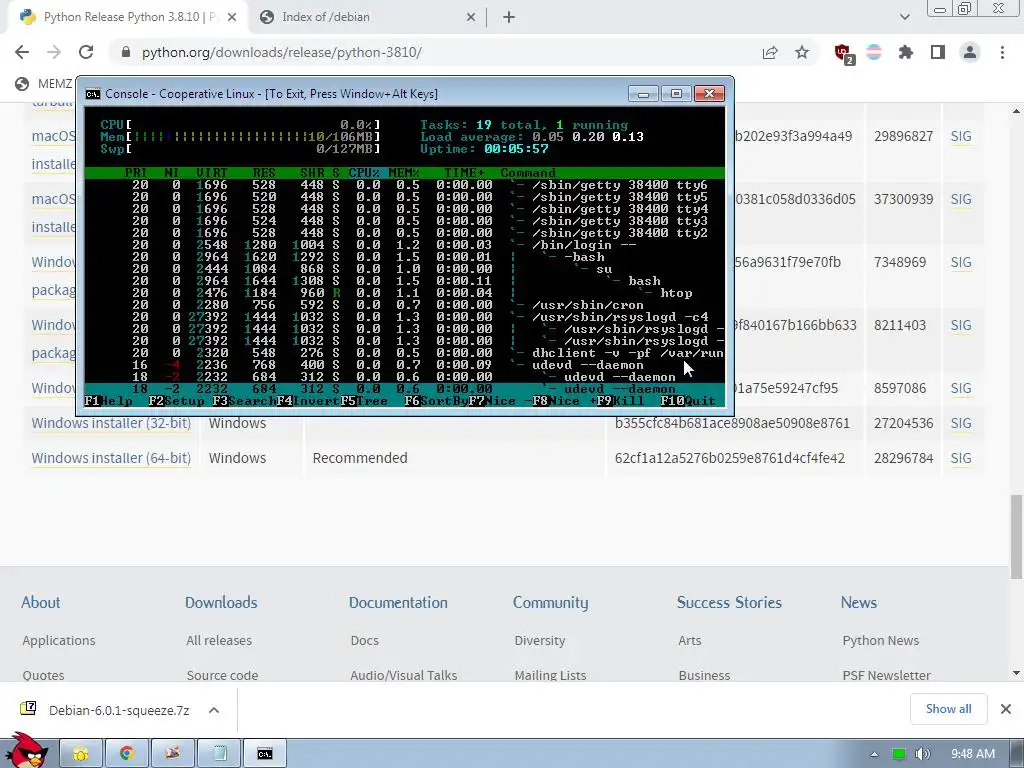Open the MEMZ bookmark

click(x=43, y=84)
